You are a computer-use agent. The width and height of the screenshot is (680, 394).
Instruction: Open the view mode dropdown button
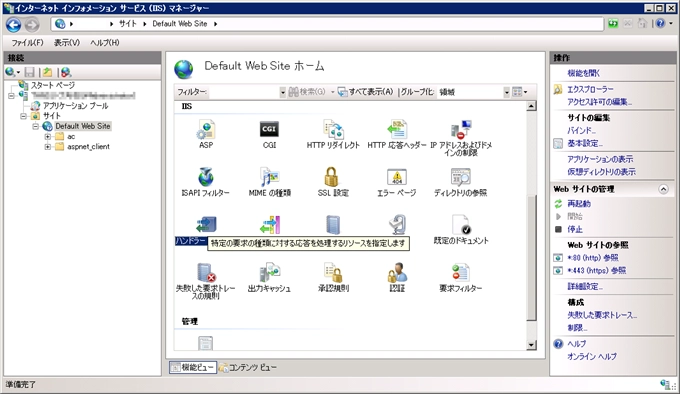pos(520,92)
